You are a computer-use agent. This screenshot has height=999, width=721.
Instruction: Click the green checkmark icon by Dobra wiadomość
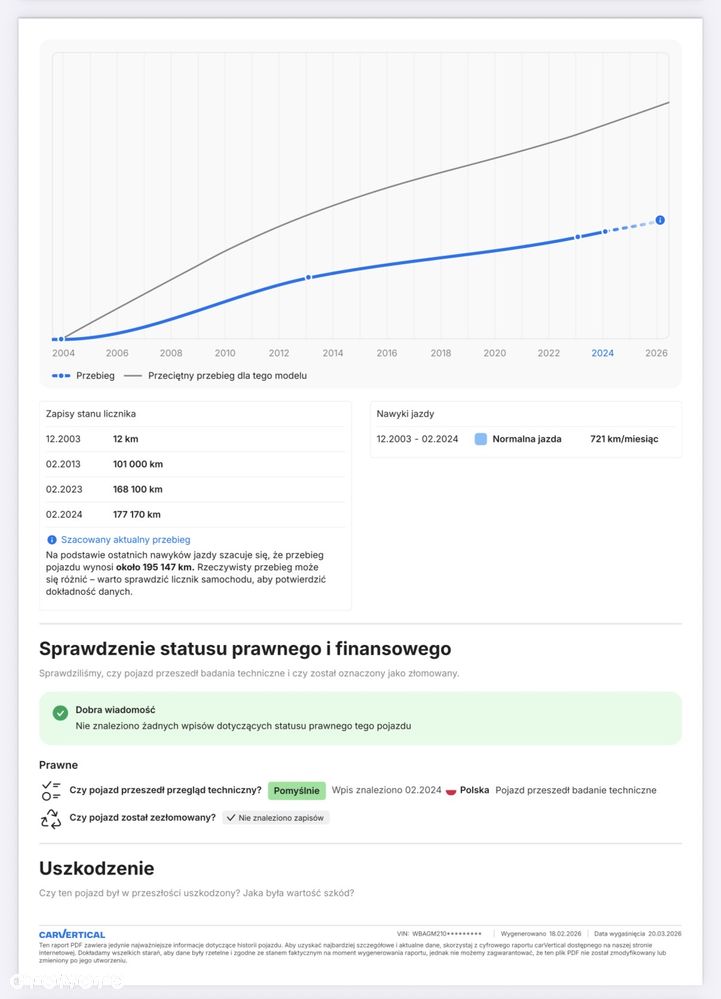(x=60, y=713)
